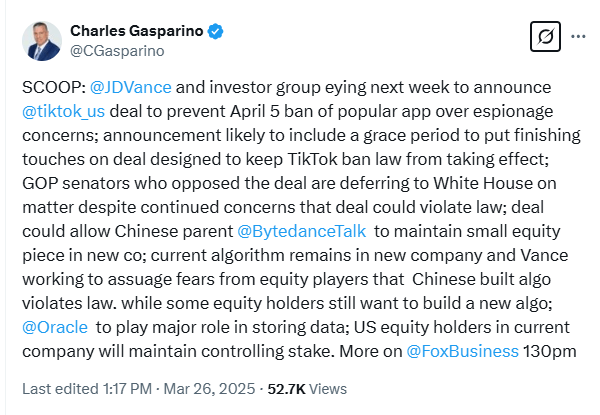Open the @Oracle mention link
This screenshot has width=600, height=415.
click(x=55, y=327)
